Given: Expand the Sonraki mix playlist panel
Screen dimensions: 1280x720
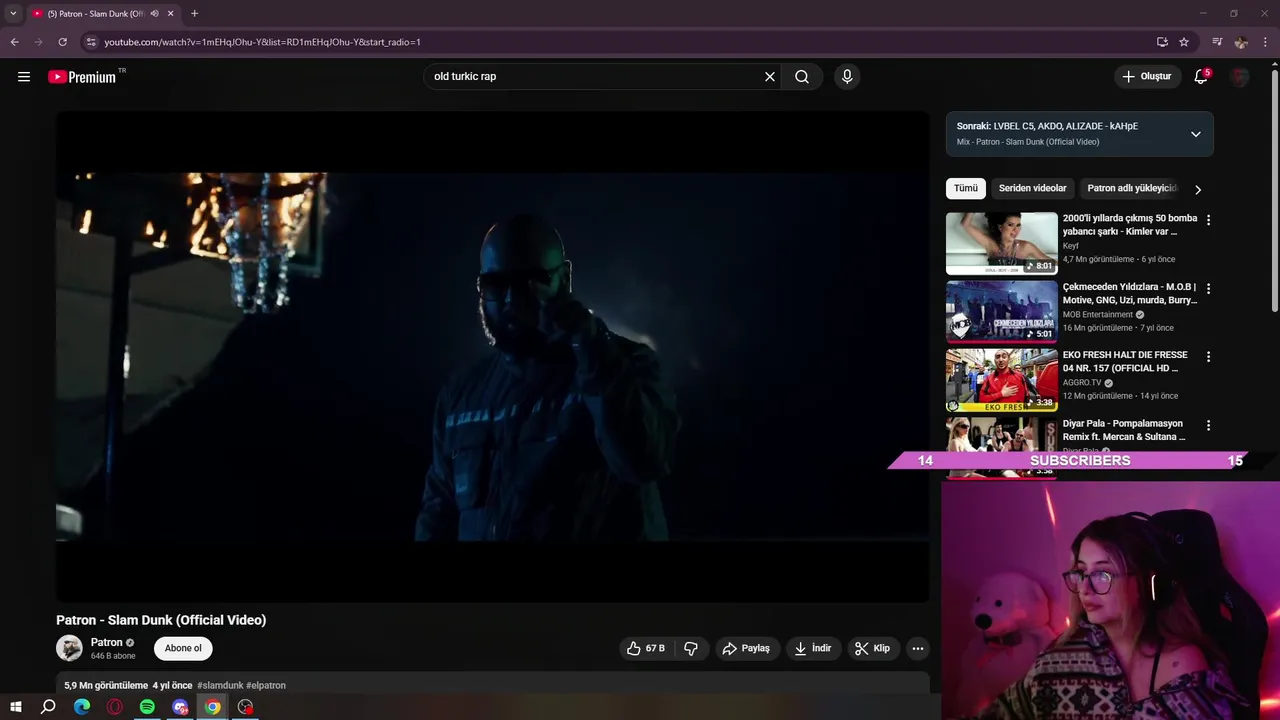Looking at the screenshot, I should (x=1195, y=134).
